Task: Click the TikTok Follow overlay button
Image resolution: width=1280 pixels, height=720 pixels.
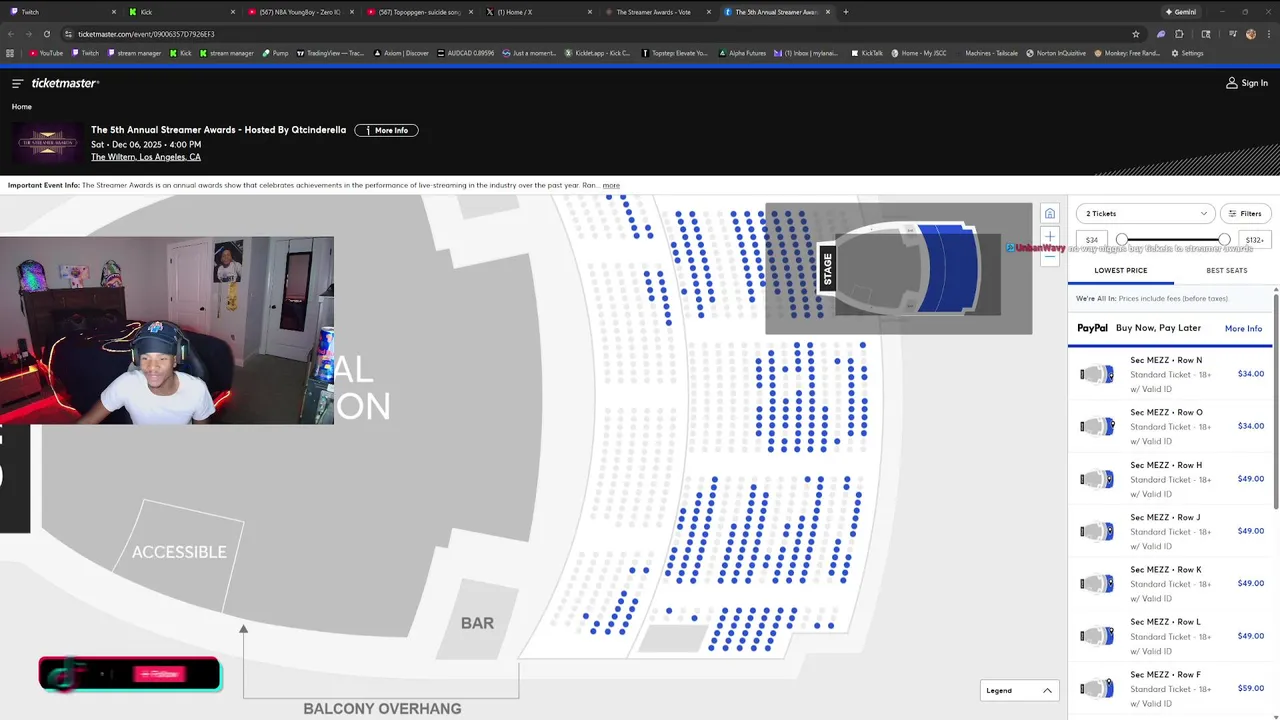Action: (130, 675)
